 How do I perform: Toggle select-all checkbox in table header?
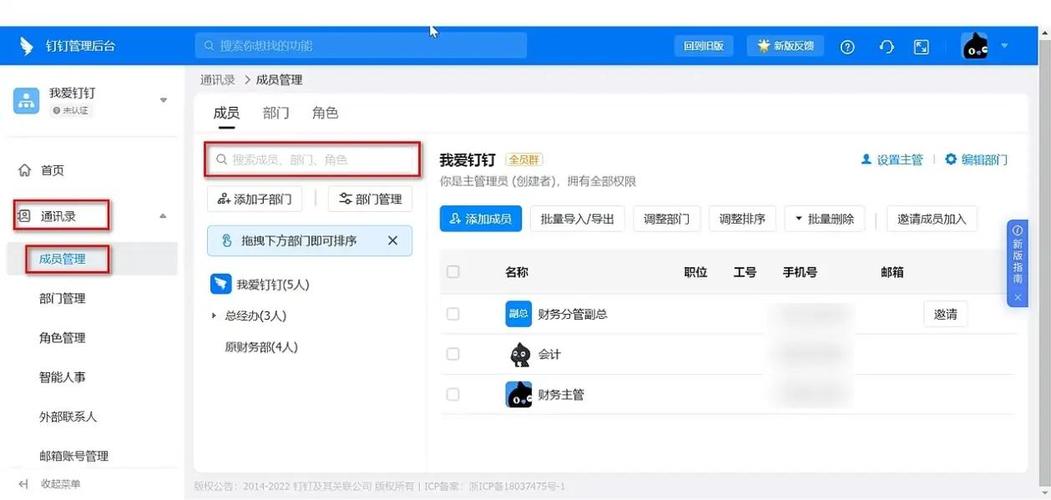coord(453,271)
